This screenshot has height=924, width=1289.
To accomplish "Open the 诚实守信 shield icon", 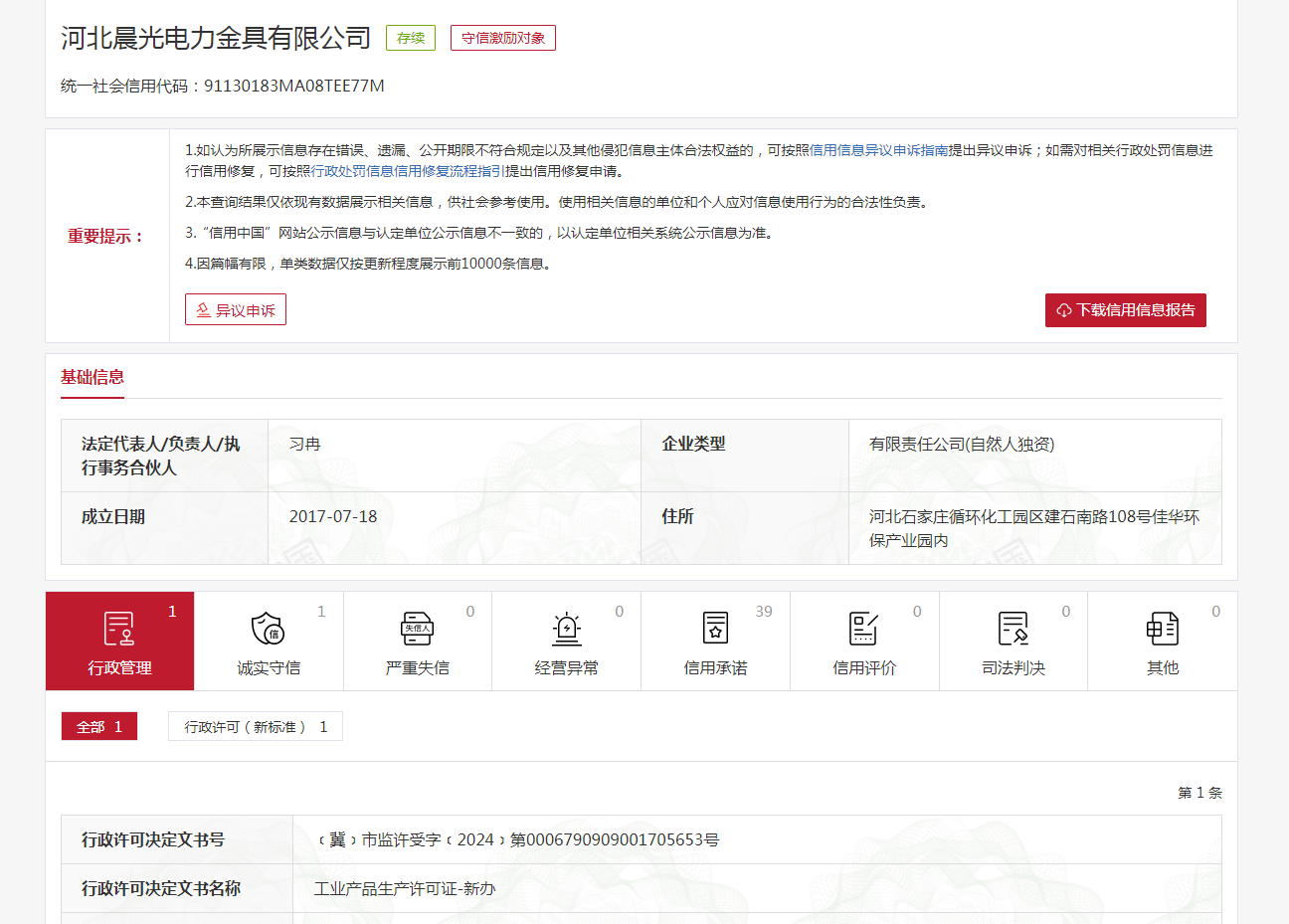I will click(269, 630).
